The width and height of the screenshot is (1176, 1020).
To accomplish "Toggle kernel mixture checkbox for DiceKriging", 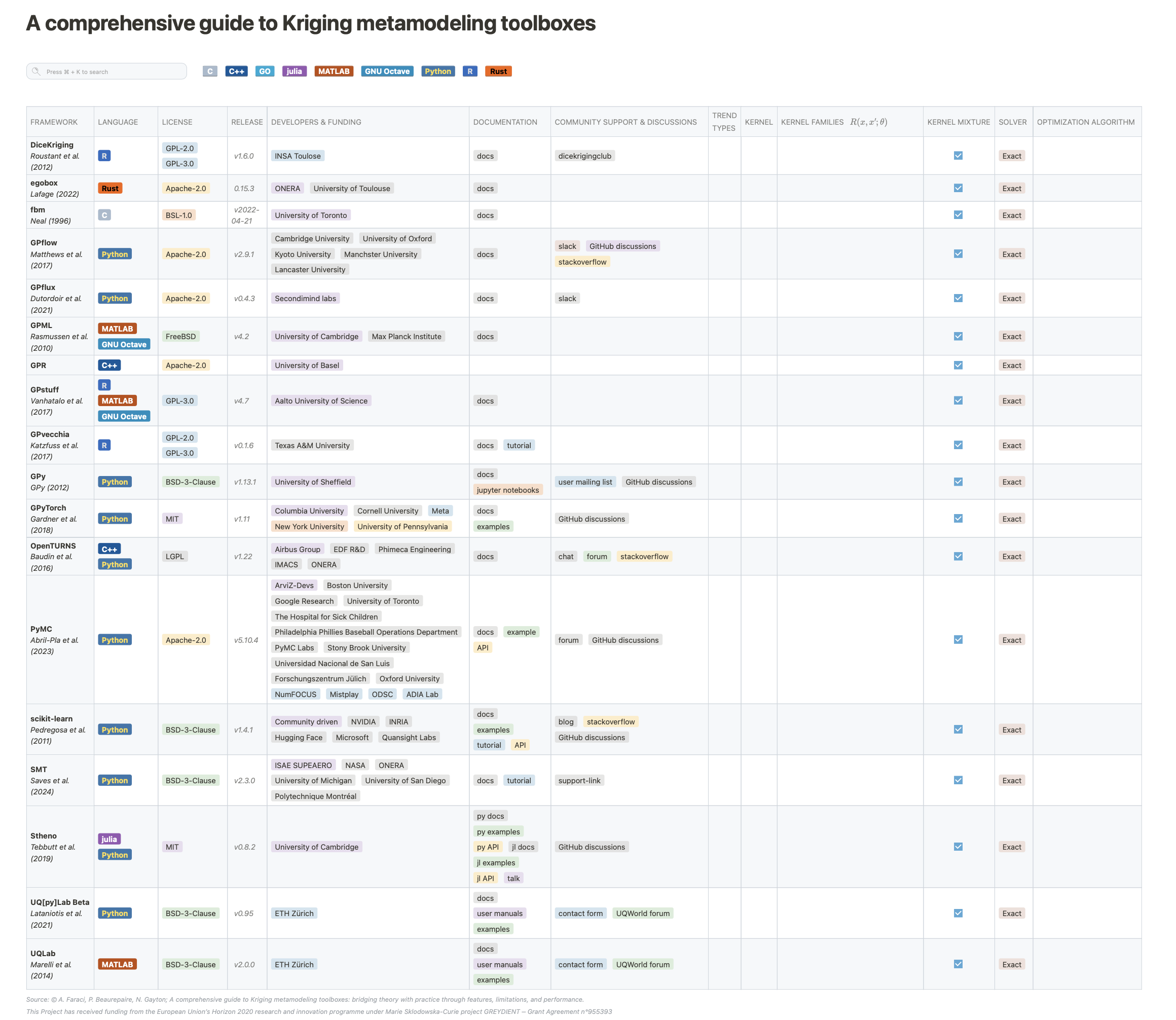I will pos(958,156).
